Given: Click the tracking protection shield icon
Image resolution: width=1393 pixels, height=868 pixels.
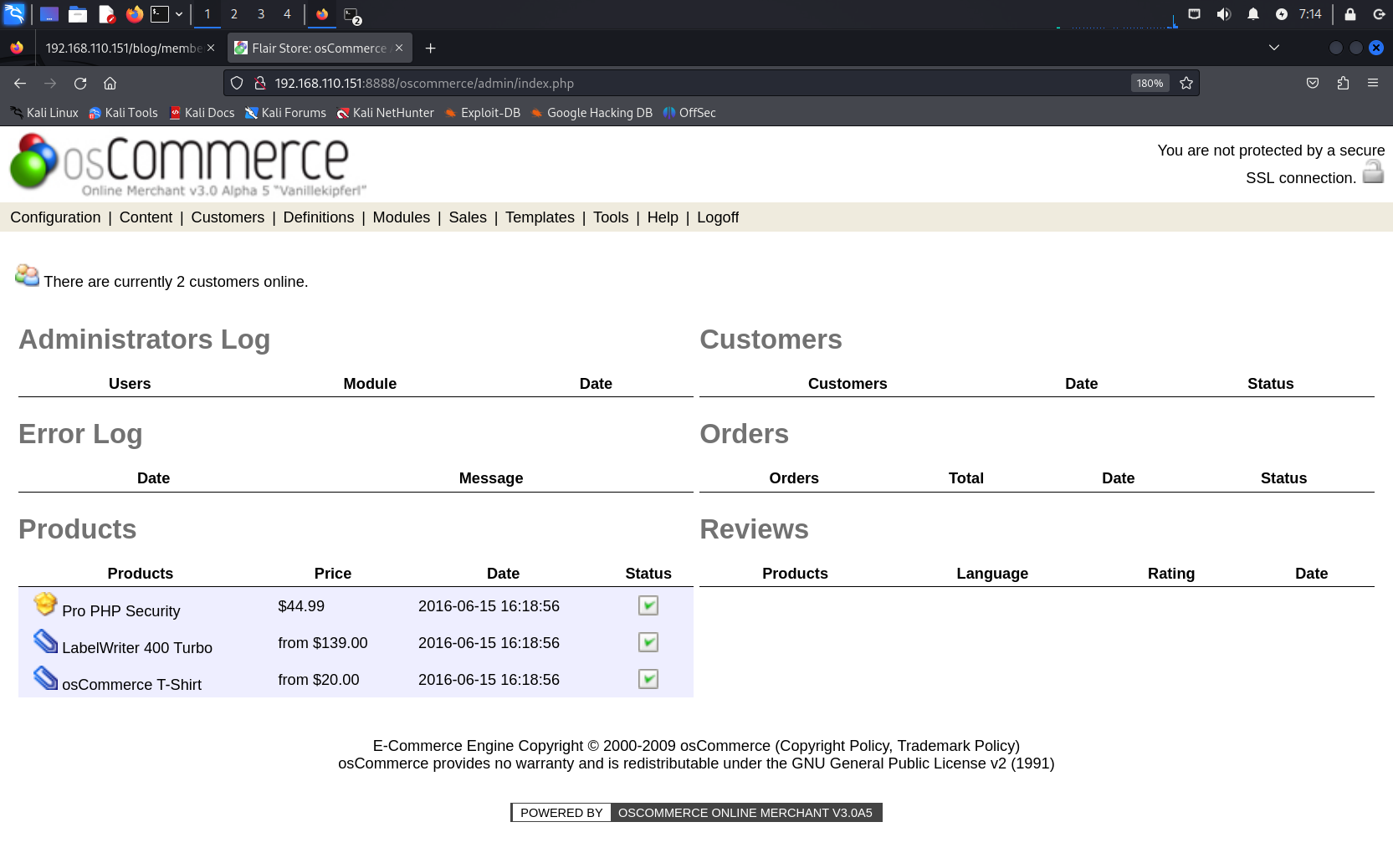Looking at the screenshot, I should 237,84.
